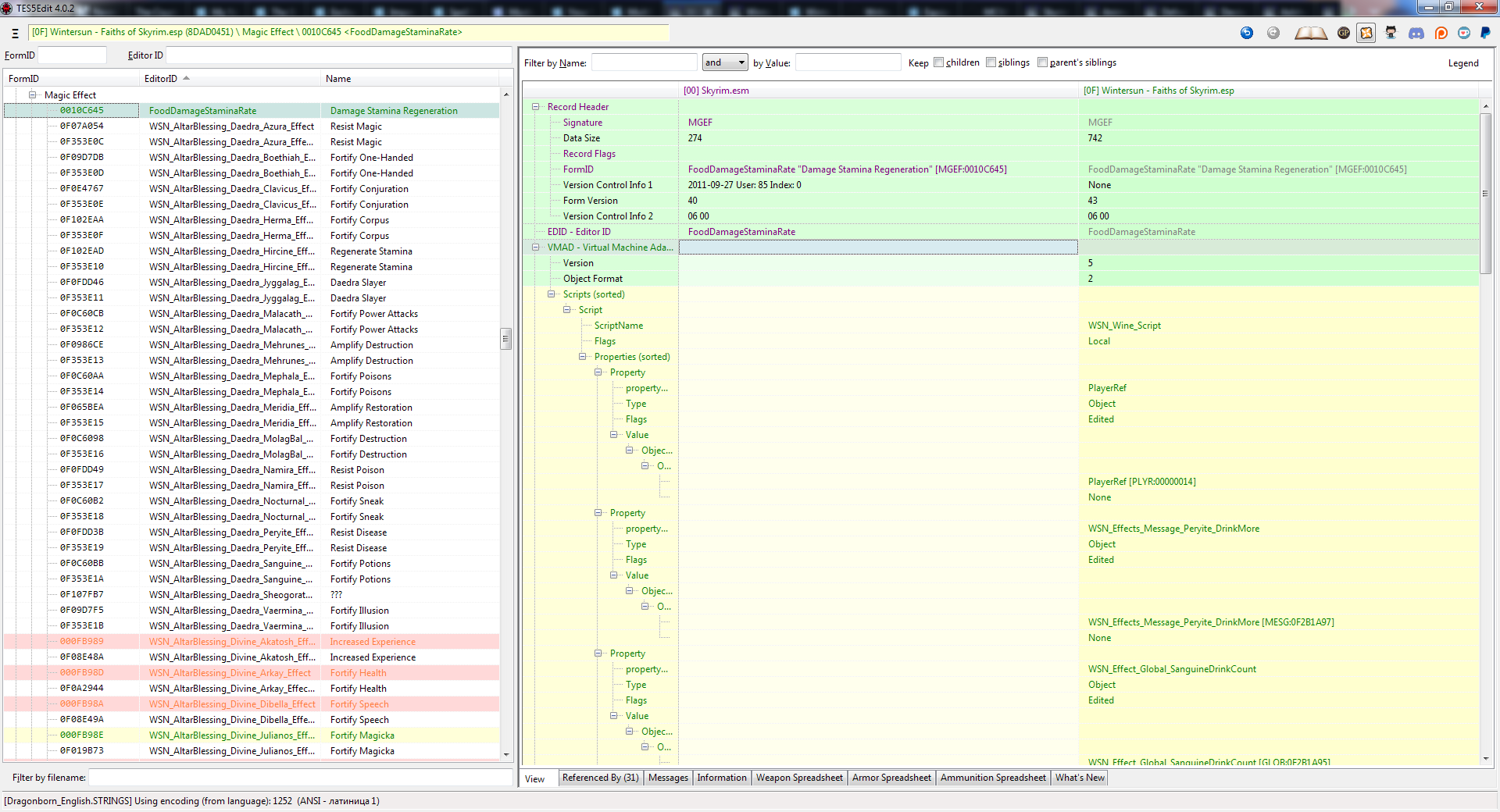Open the help book icon

pyautogui.click(x=1311, y=33)
